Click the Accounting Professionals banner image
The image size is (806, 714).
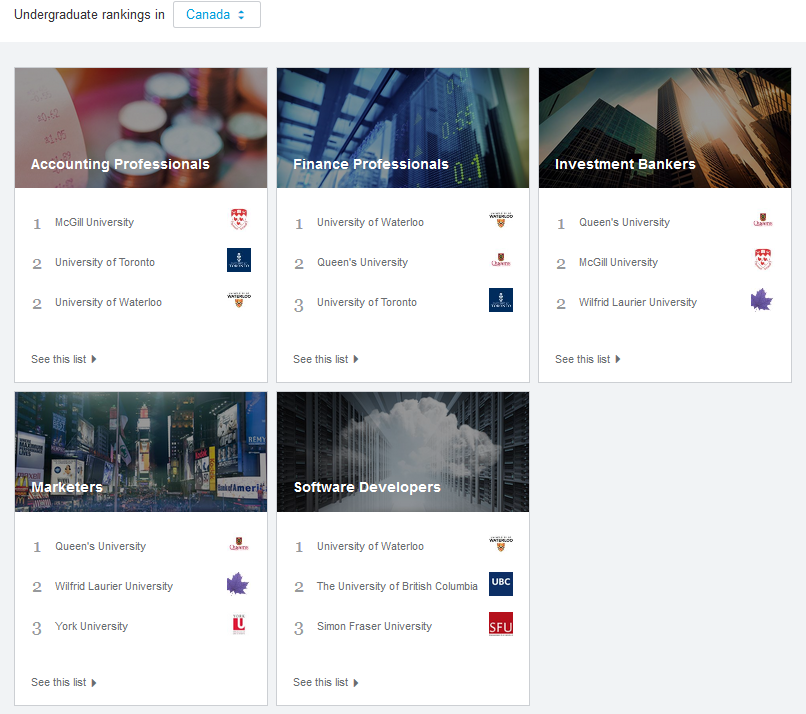141,127
